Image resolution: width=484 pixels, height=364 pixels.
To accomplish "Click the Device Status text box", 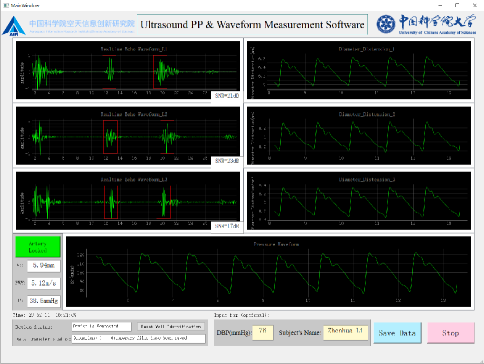I will click(x=102, y=327).
